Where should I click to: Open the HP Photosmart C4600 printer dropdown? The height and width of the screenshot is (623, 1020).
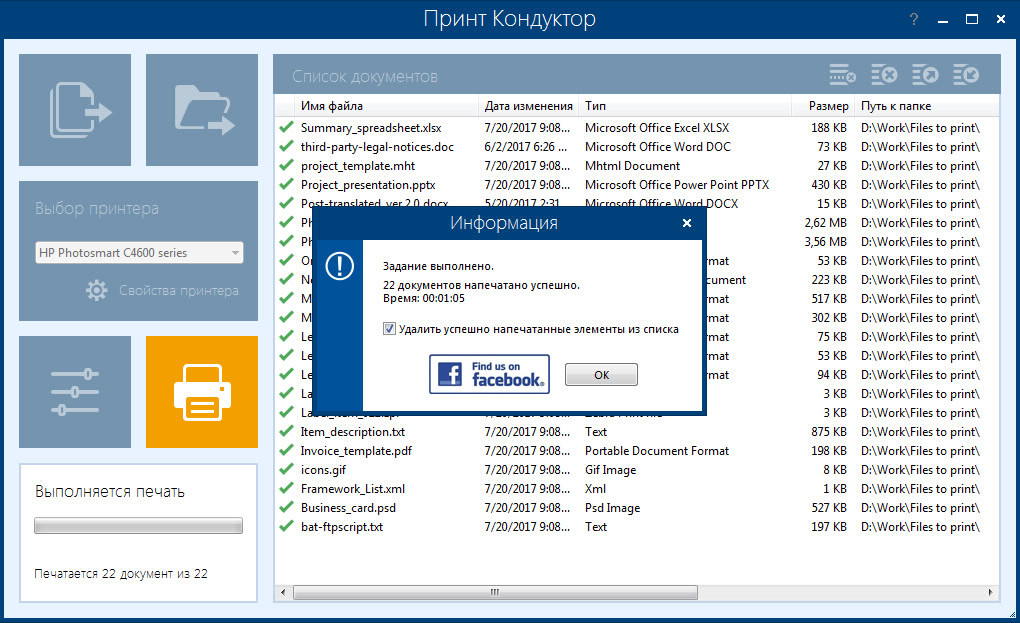click(139, 252)
